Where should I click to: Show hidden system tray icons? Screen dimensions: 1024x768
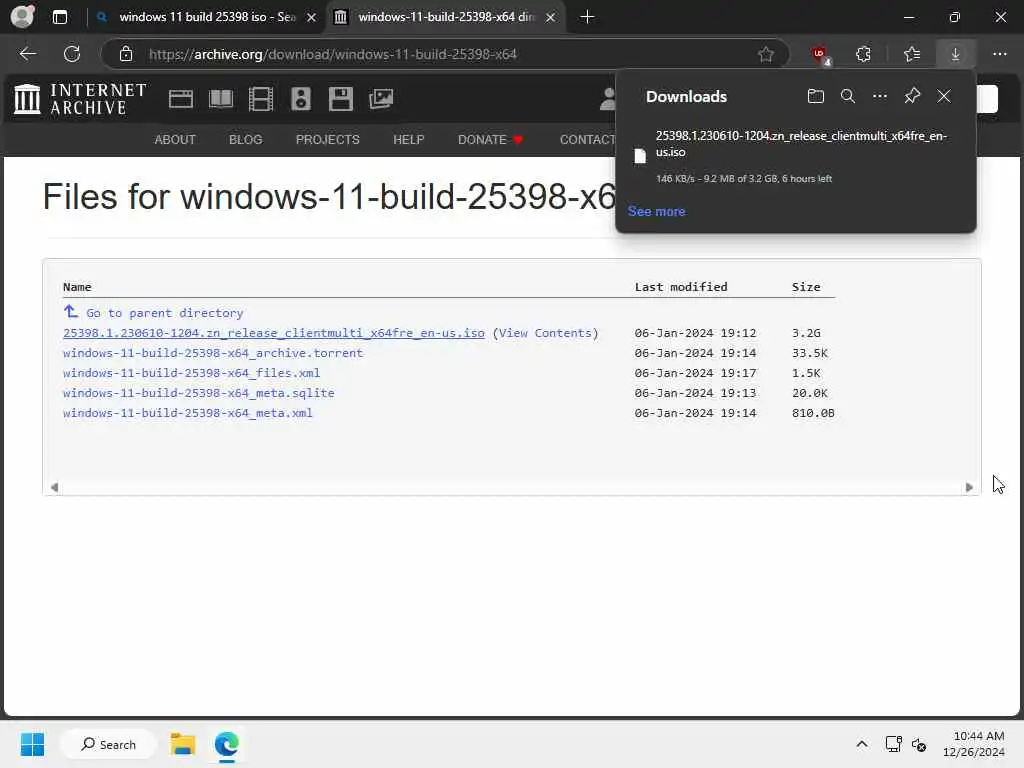pos(862,744)
